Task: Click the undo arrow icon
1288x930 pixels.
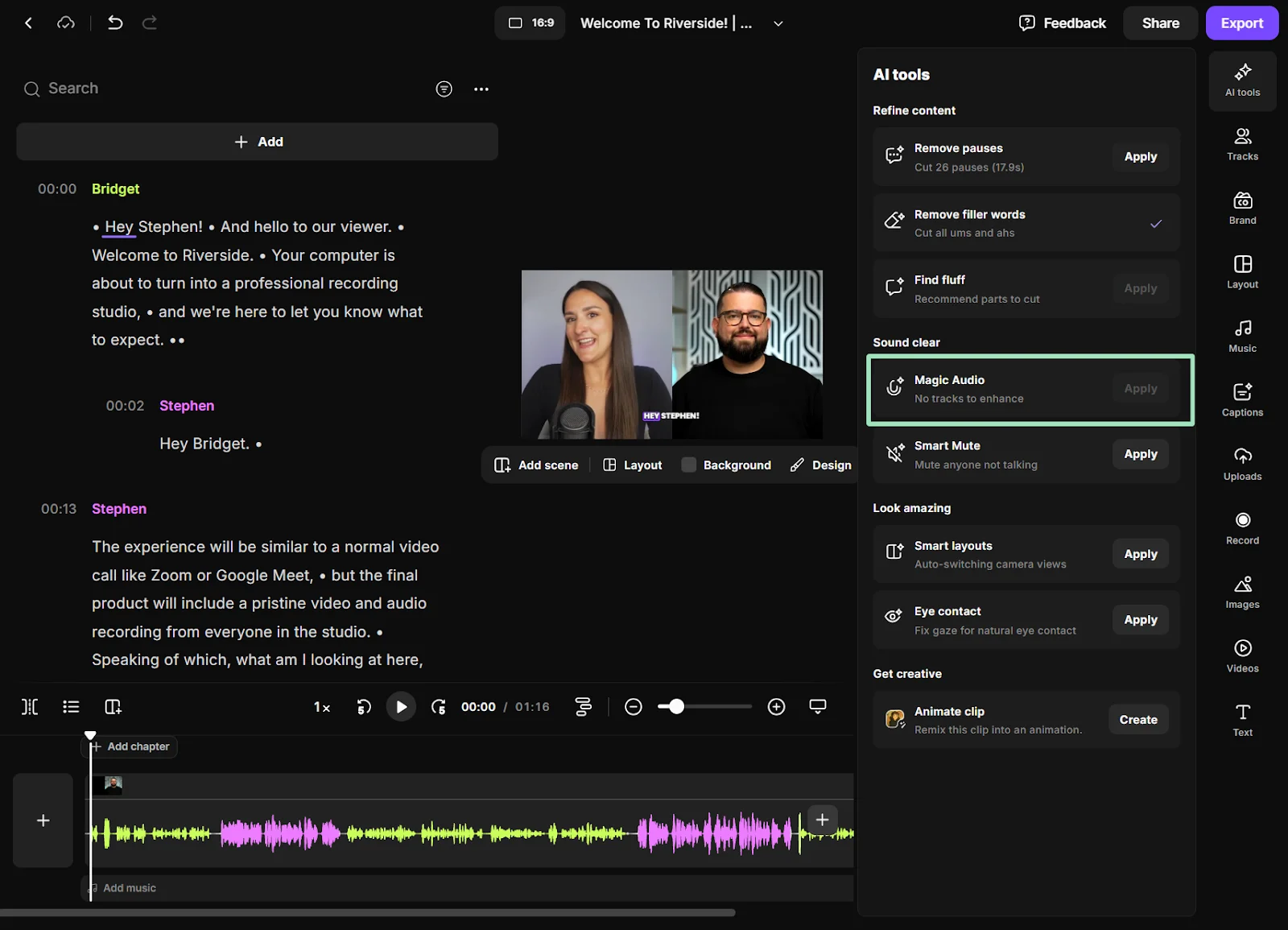Action: coord(115,23)
